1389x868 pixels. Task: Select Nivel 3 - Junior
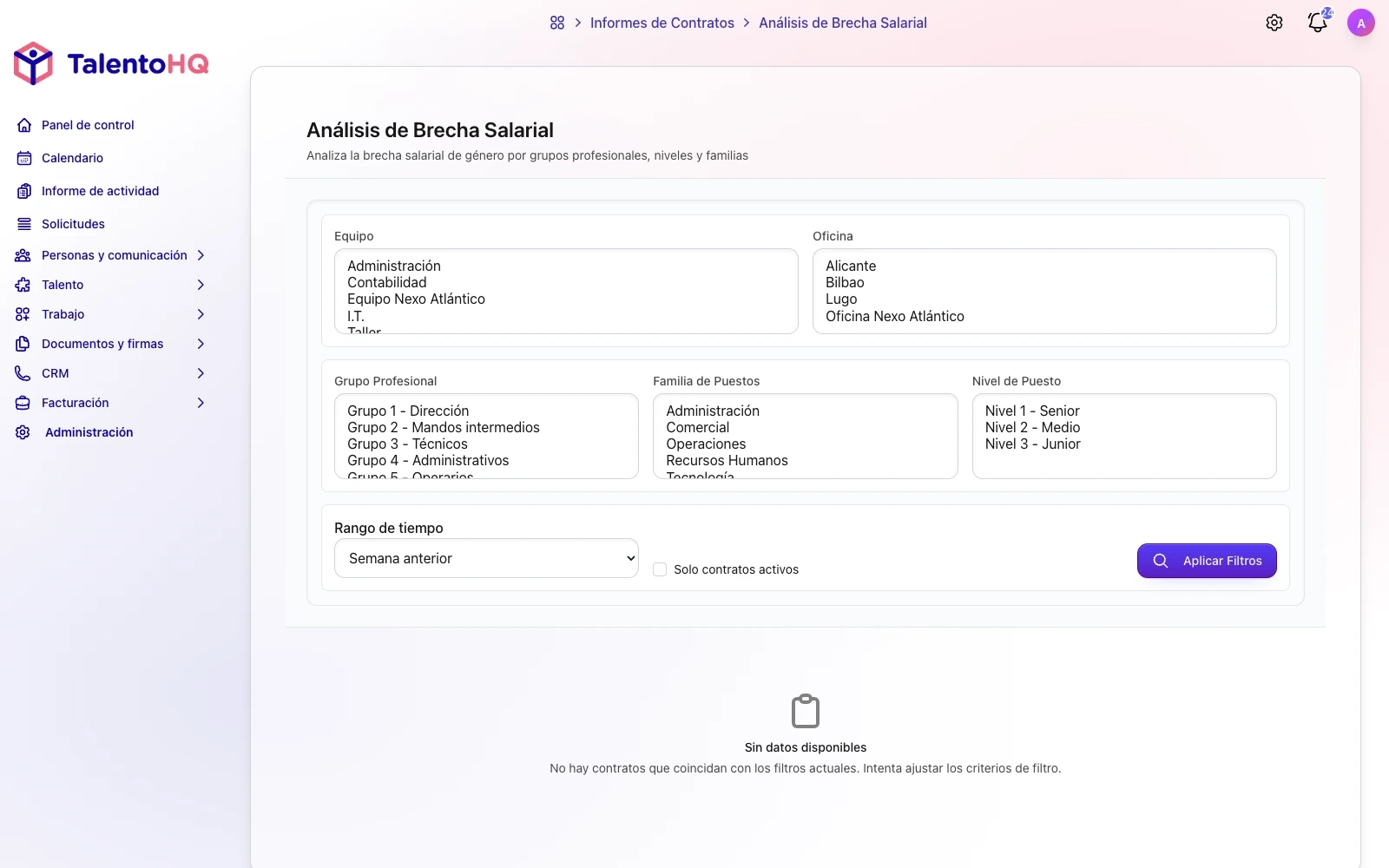[x=1124, y=444]
